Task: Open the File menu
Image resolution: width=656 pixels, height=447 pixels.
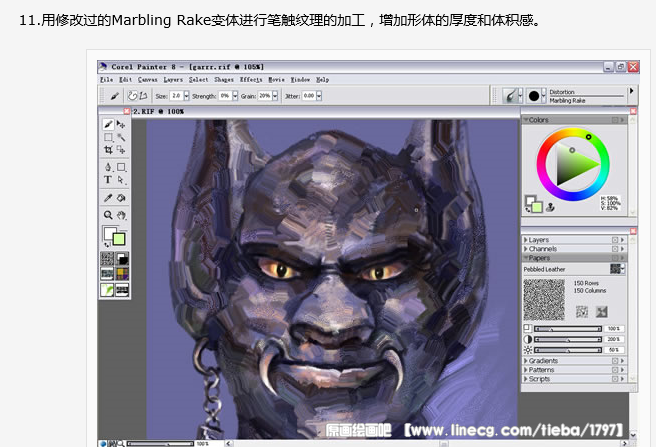Action: (106, 80)
